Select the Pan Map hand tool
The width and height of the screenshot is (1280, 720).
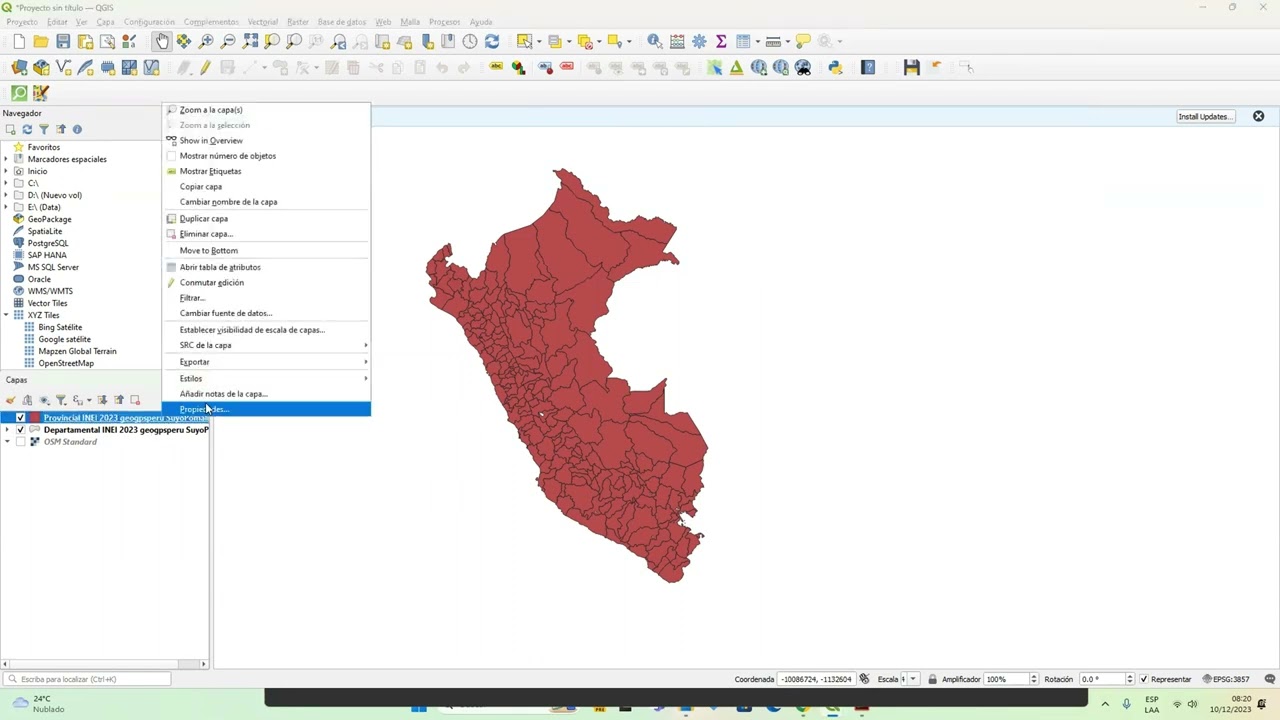pyautogui.click(x=162, y=41)
